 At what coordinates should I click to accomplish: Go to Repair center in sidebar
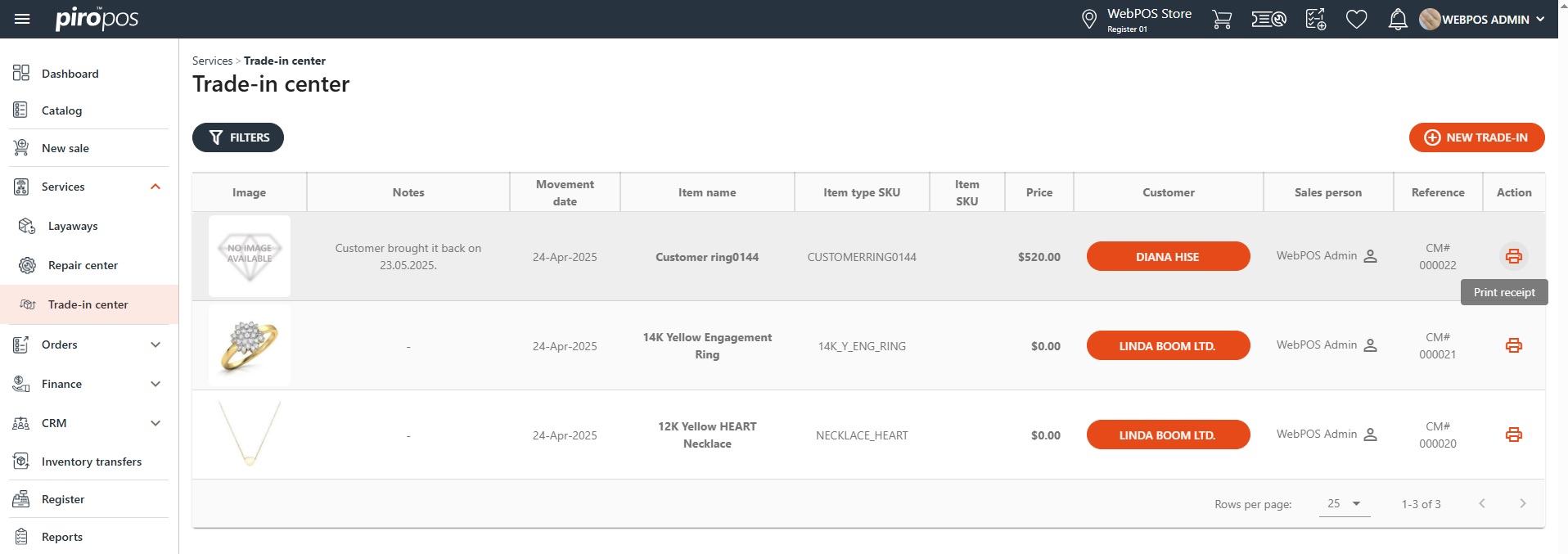tap(83, 265)
